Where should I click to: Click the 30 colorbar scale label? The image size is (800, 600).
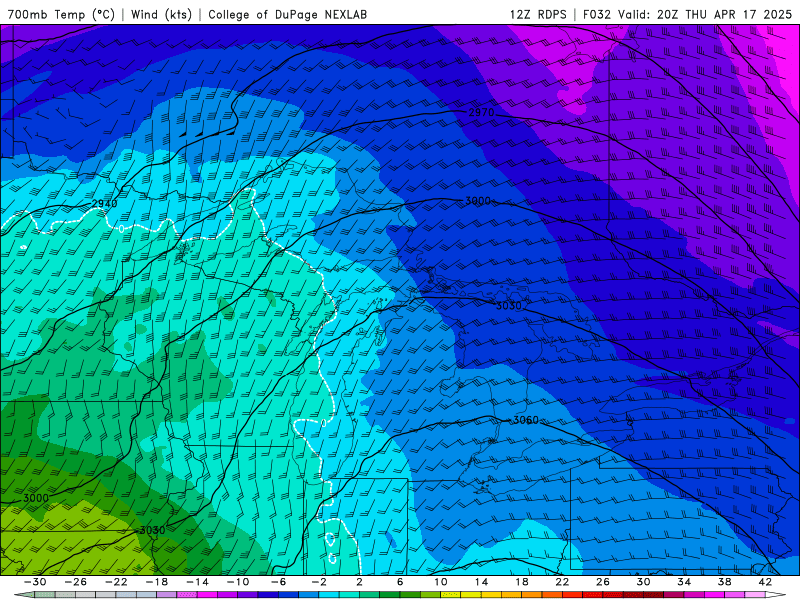click(x=643, y=582)
